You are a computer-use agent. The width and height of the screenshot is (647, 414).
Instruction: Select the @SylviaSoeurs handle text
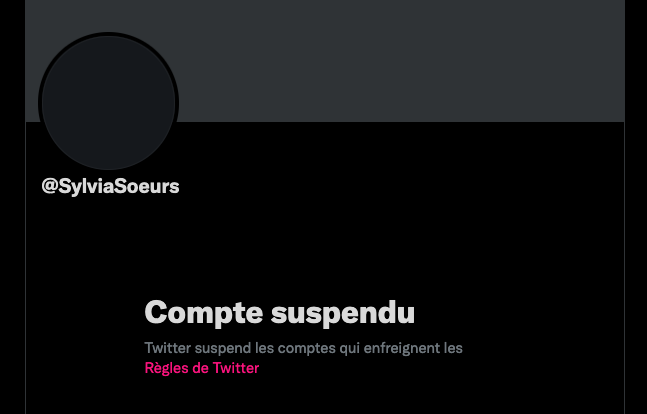111,186
